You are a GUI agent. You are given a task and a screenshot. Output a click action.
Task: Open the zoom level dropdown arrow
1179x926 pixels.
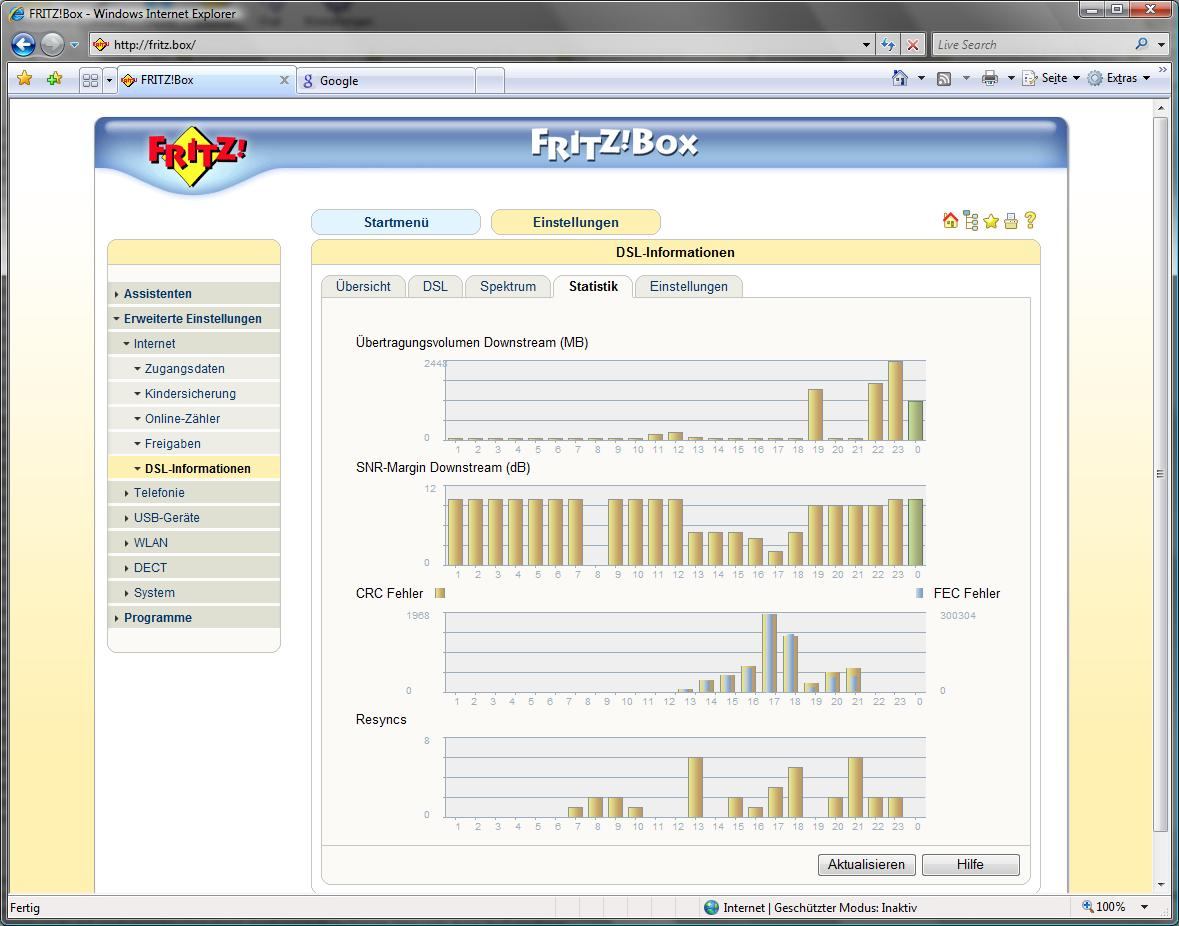pos(1144,907)
